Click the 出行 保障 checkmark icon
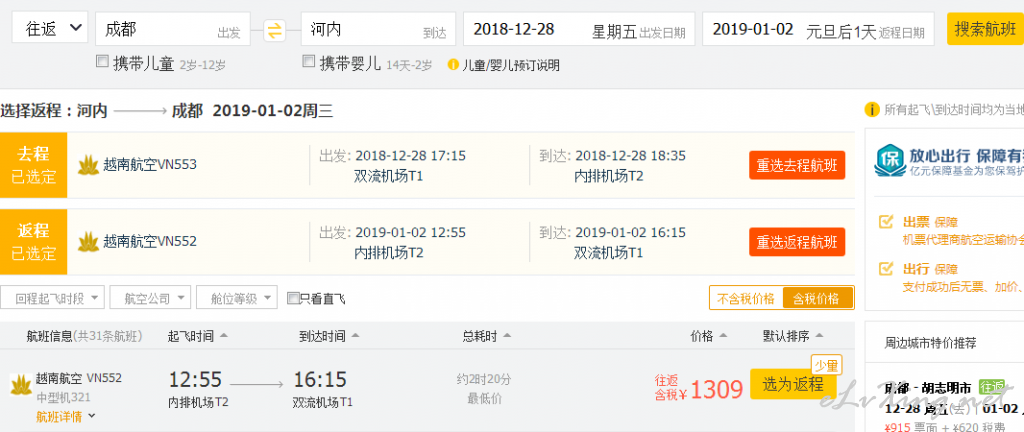This screenshot has width=1024, height=432. pyautogui.click(x=886, y=268)
